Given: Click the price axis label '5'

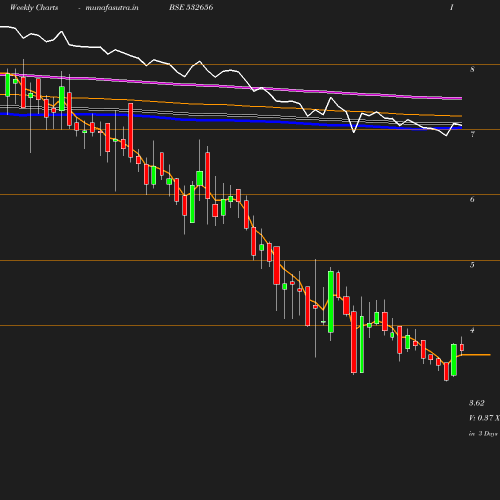Looking at the screenshot, I should [472, 265].
